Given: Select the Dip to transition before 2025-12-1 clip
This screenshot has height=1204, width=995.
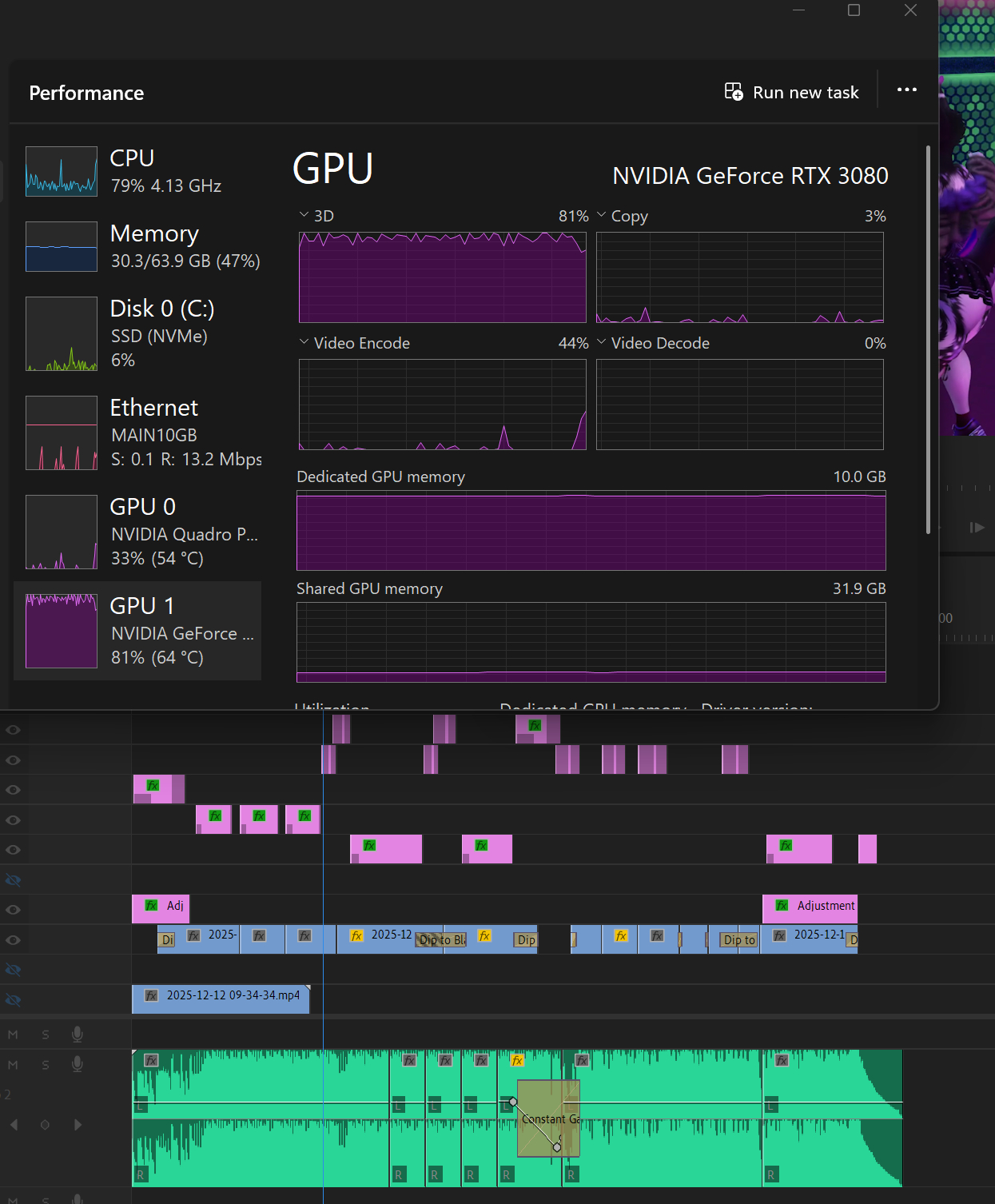Looking at the screenshot, I should point(739,940).
